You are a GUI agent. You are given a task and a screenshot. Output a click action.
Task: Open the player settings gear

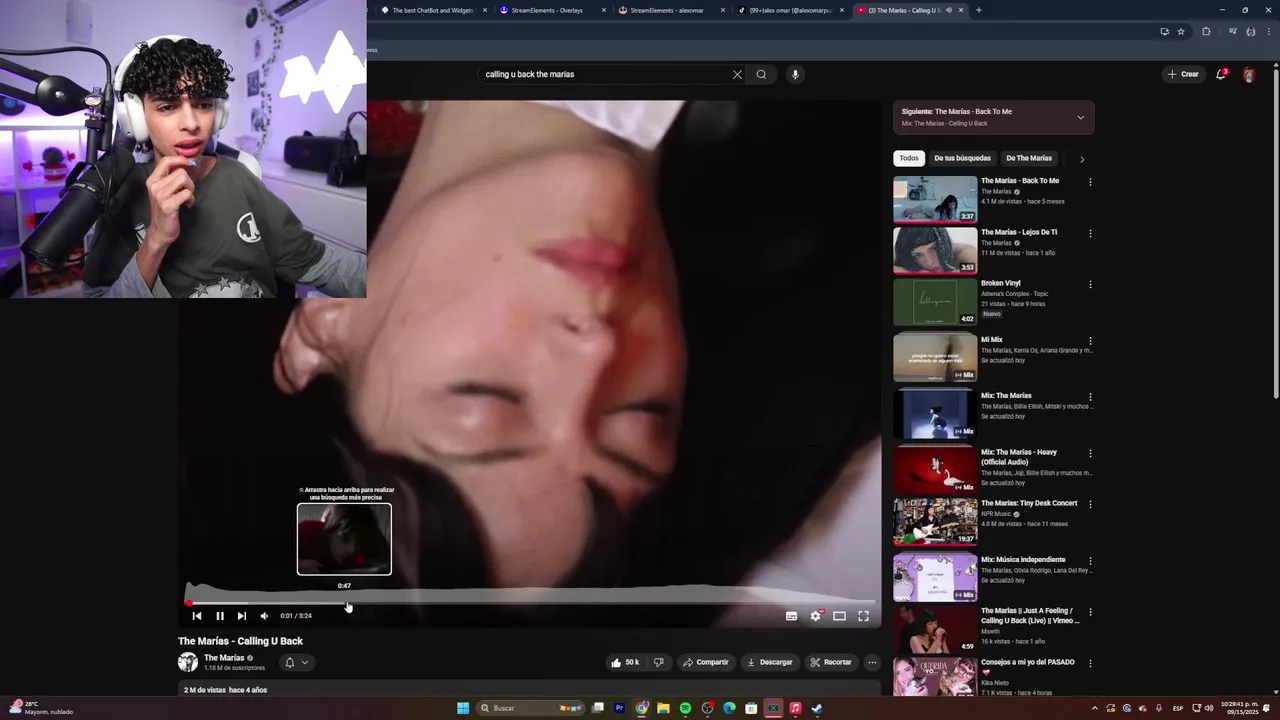[x=815, y=616]
